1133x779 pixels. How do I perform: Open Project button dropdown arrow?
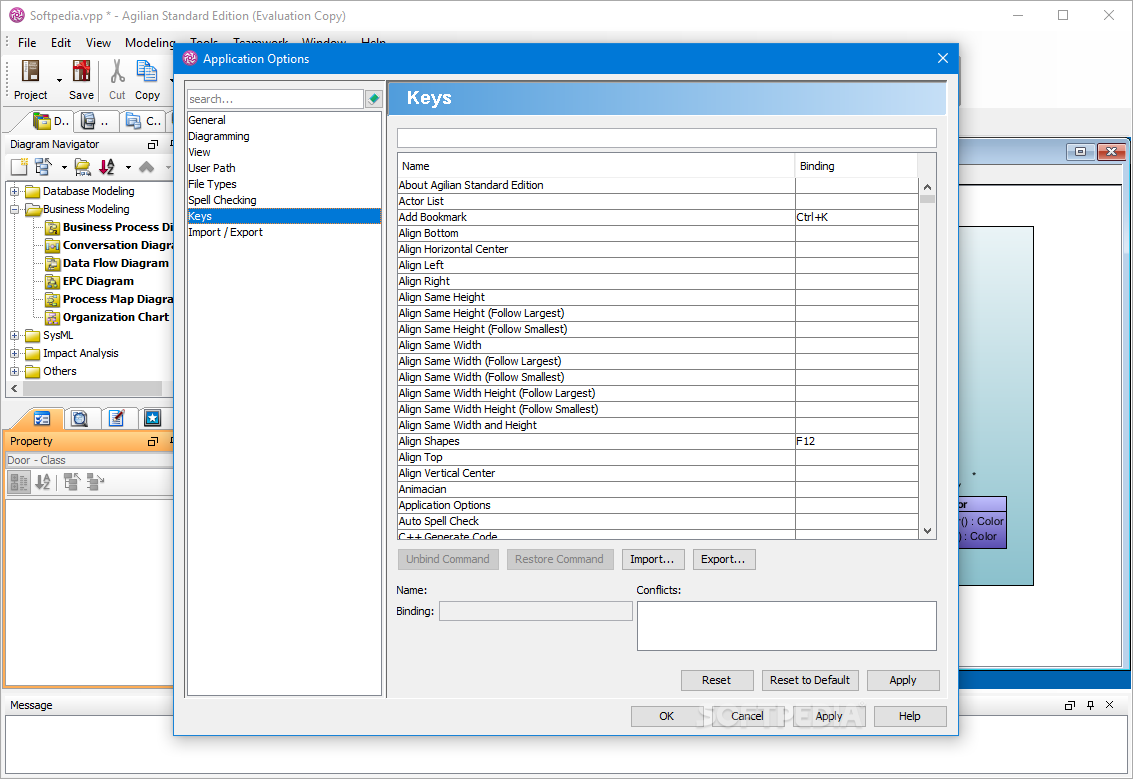pos(59,80)
